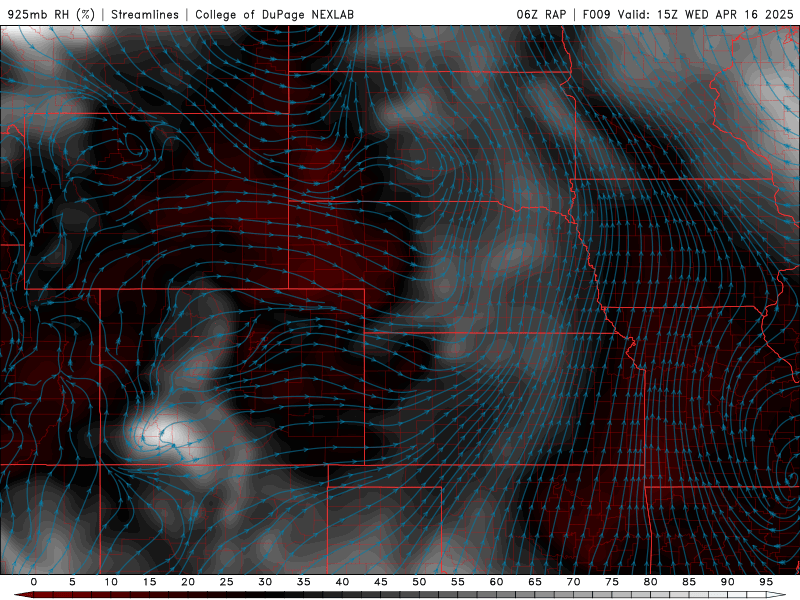Click 'College of DuPage NEXLAB' text
The height and width of the screenshot is (600, 800).
pyautogui.click(x=274, y=14)
